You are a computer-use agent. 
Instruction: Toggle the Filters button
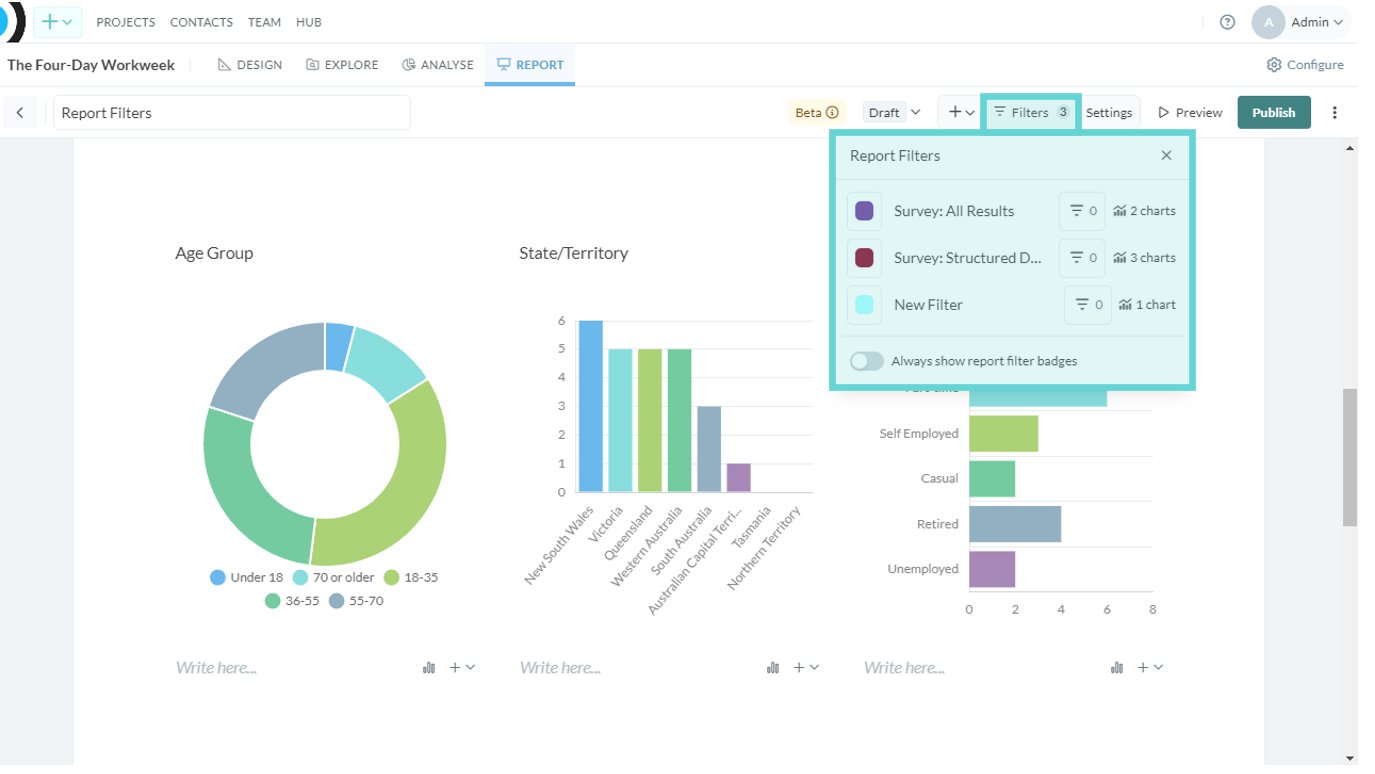1032,113
